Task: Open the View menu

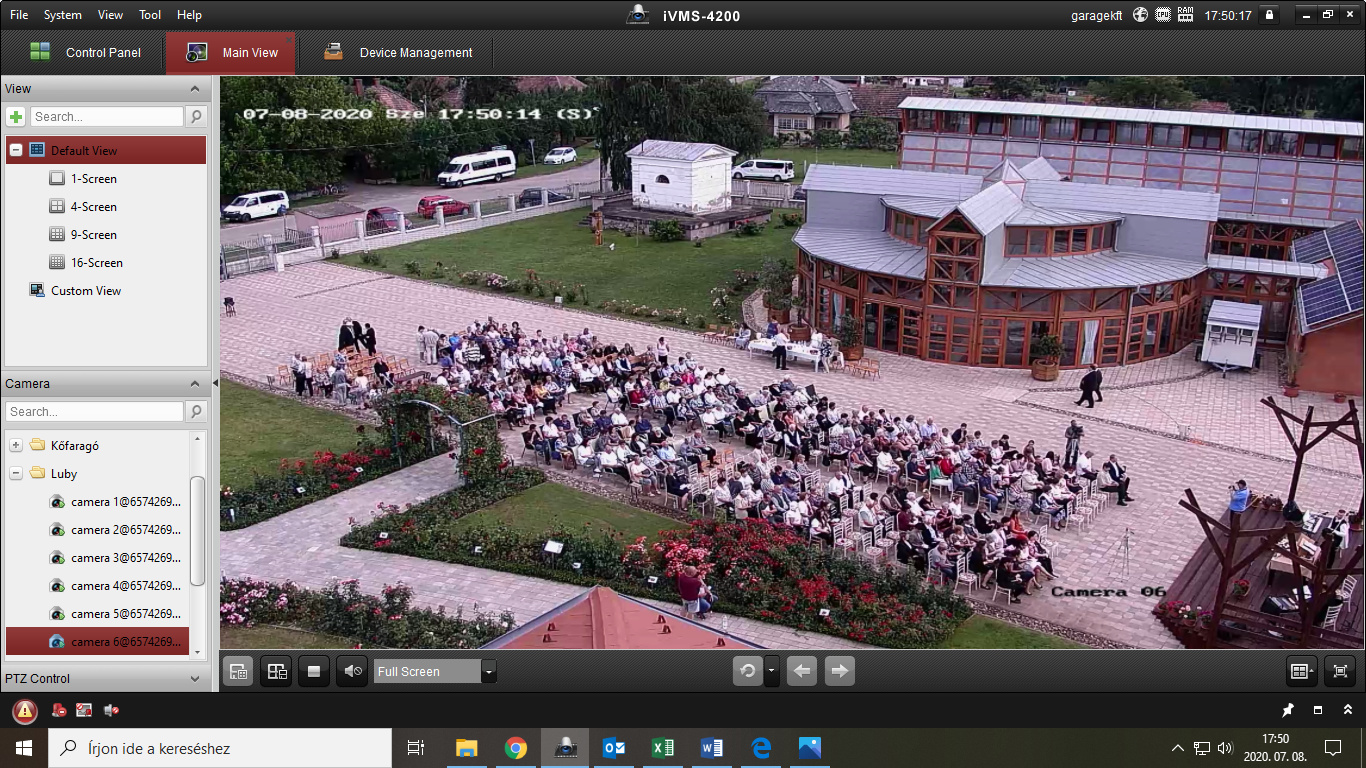Action: (111, 15)
